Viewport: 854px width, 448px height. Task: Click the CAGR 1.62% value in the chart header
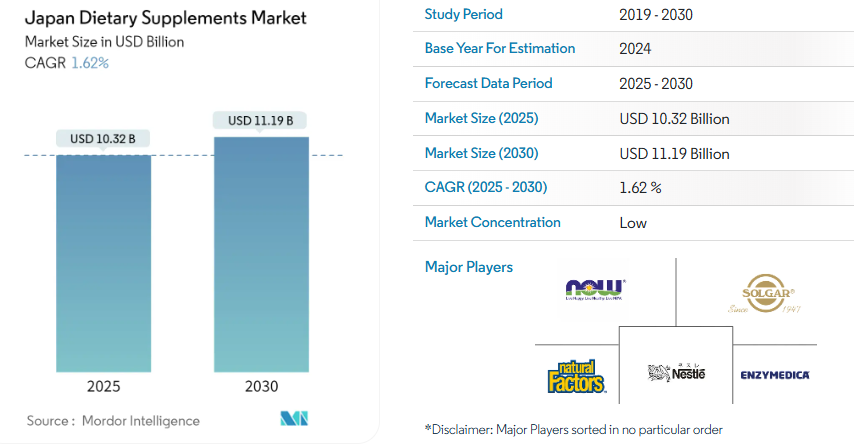(90, 63)
